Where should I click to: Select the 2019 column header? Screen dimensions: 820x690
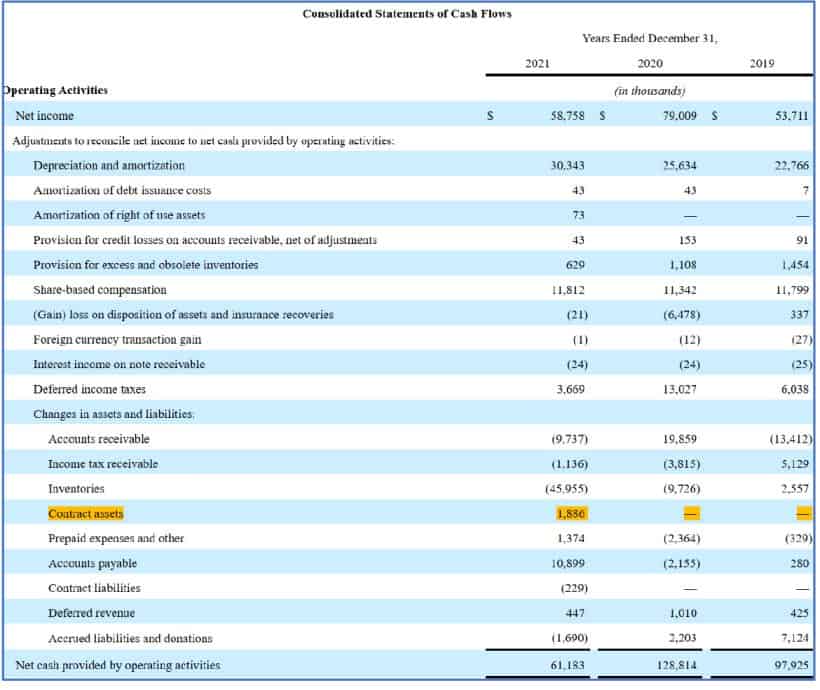pos(762,62)
